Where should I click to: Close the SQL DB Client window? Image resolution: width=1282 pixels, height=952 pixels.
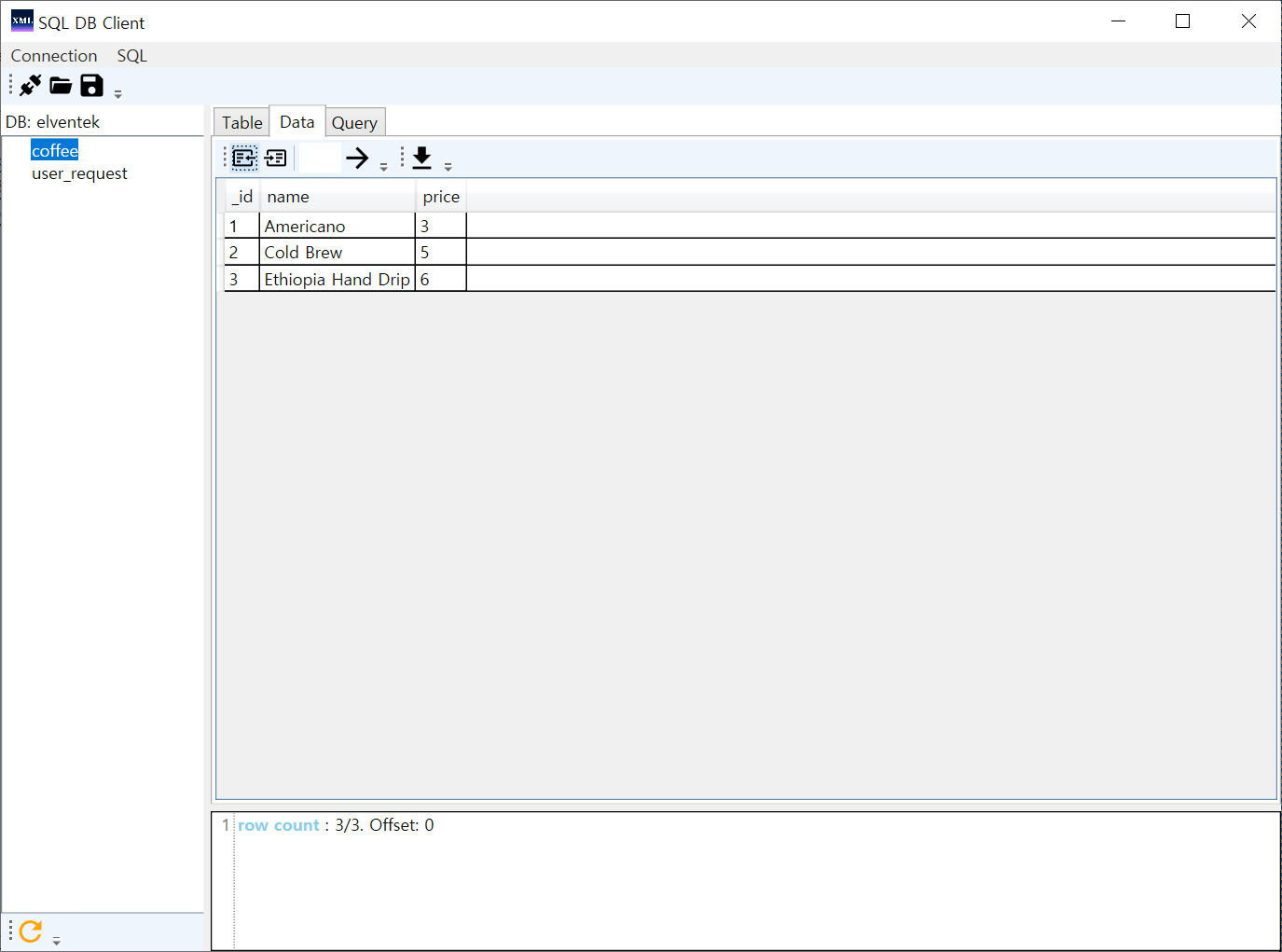point(1248,21)
